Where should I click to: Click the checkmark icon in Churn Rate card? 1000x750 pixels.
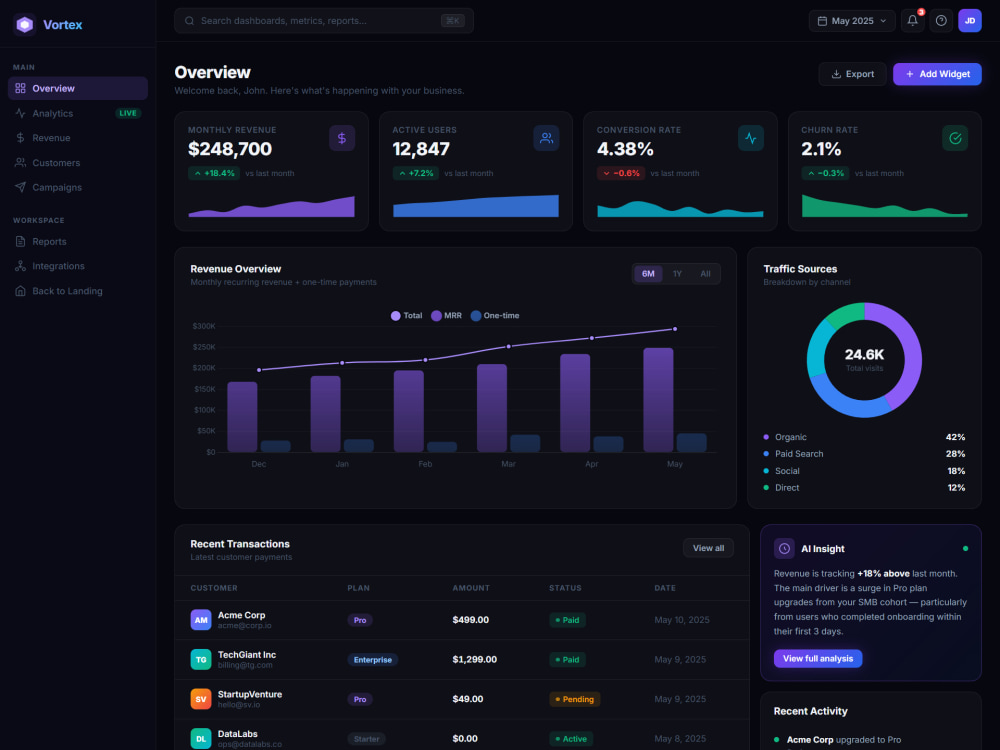[x=955, y=138]
